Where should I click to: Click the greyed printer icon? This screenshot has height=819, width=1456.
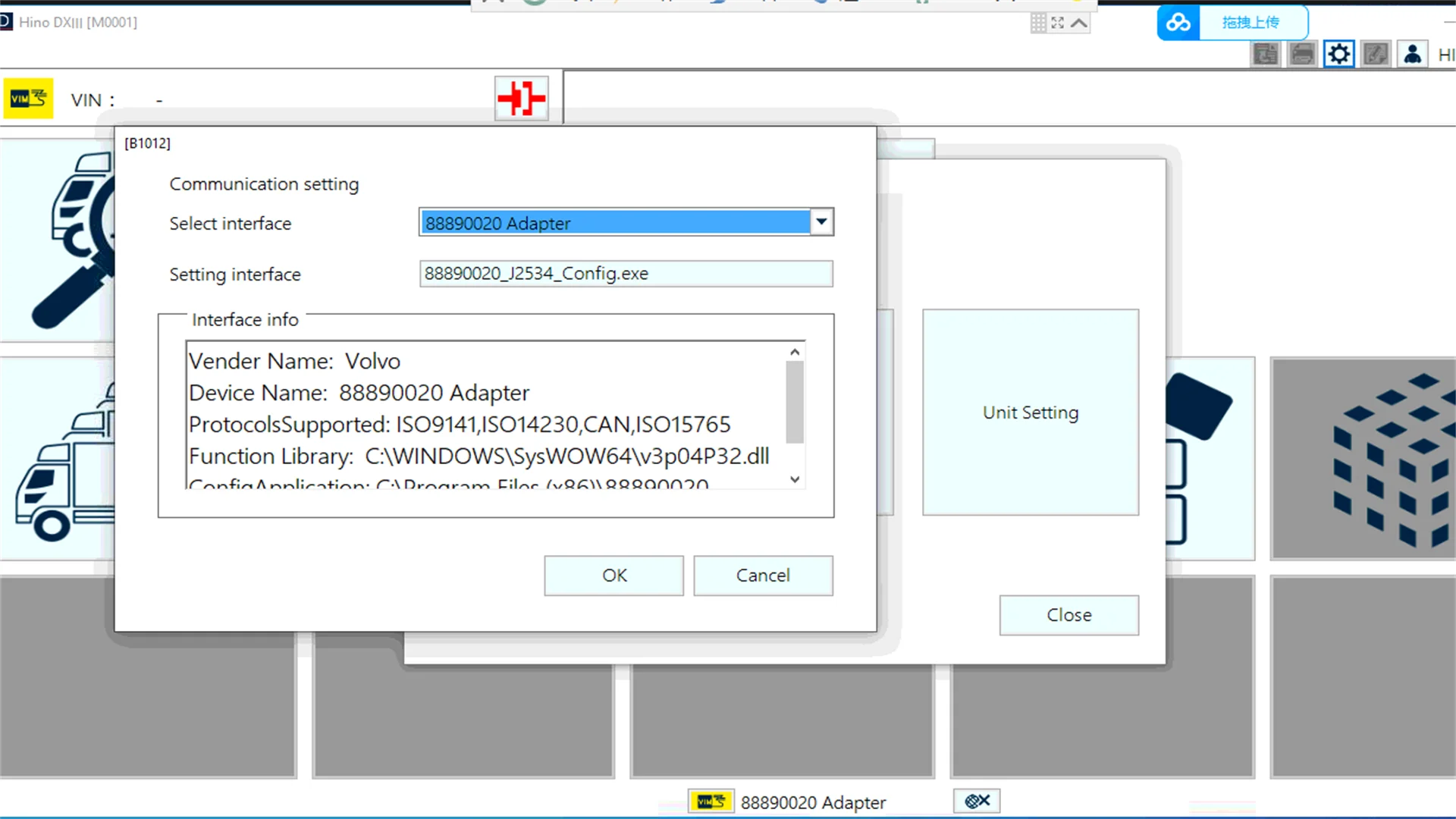pyautogui.click(x=1302, y=54)
